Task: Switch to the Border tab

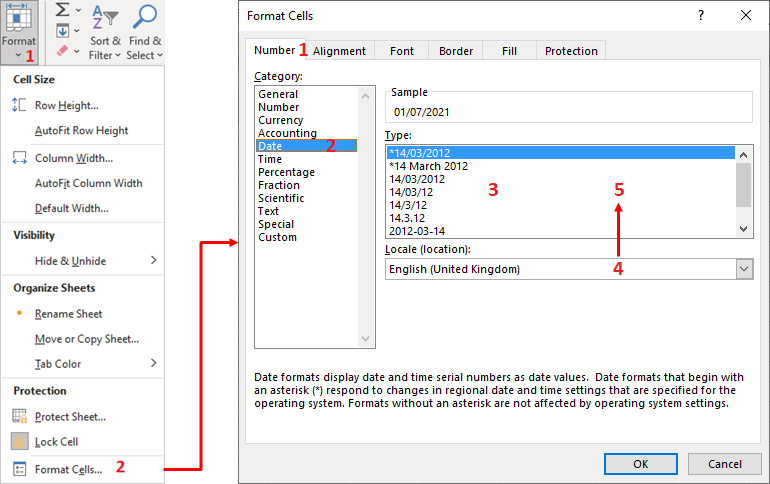Action: [456, 51]
